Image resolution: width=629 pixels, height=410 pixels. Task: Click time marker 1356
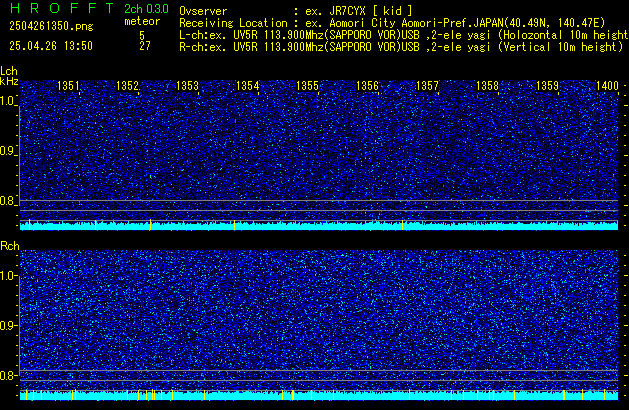click(367, 86)
